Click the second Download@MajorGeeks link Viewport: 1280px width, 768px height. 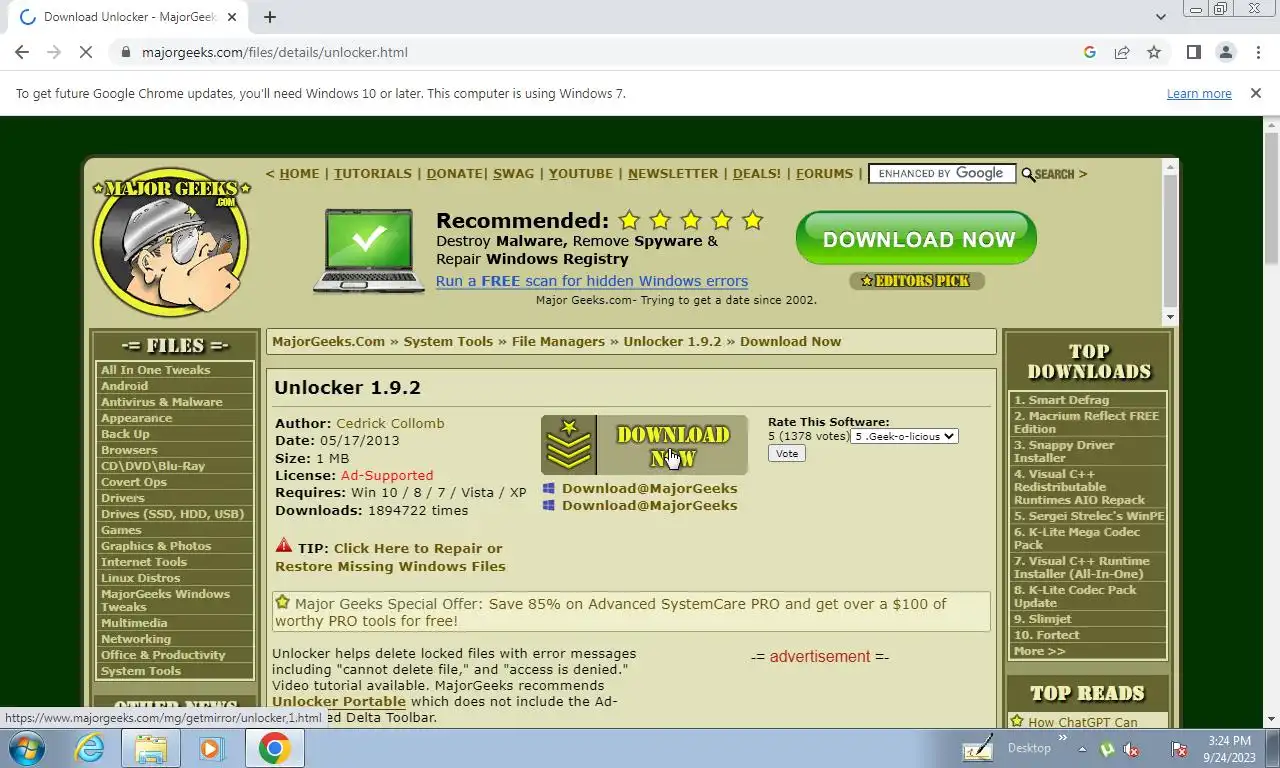649,505
